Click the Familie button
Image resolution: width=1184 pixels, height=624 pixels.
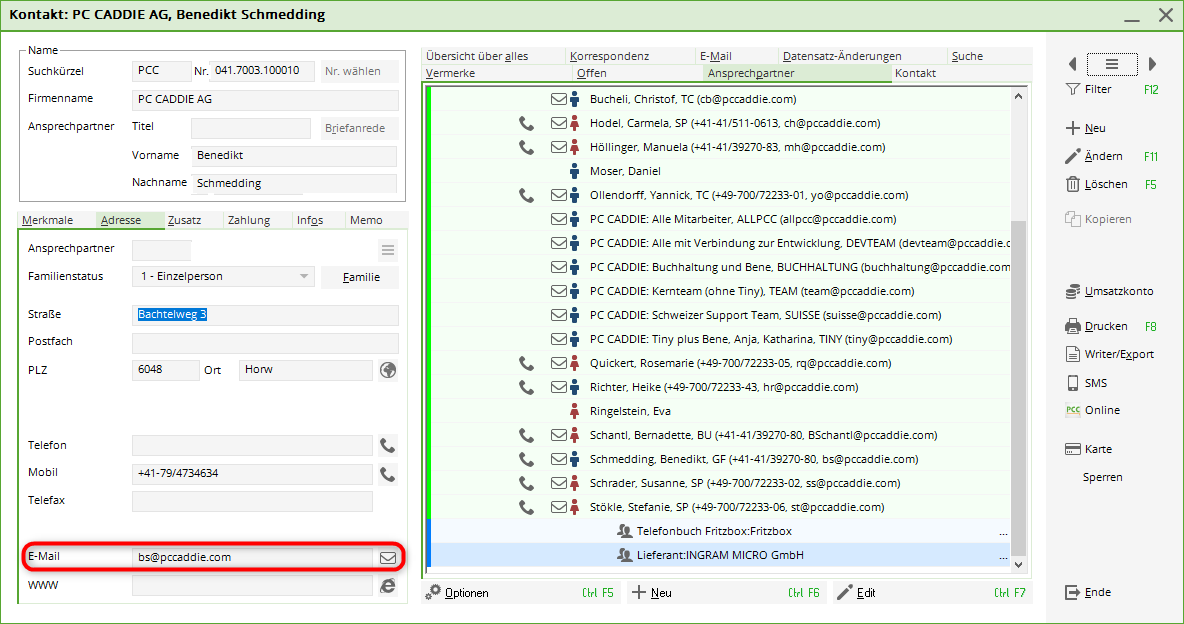pos(360,277)
